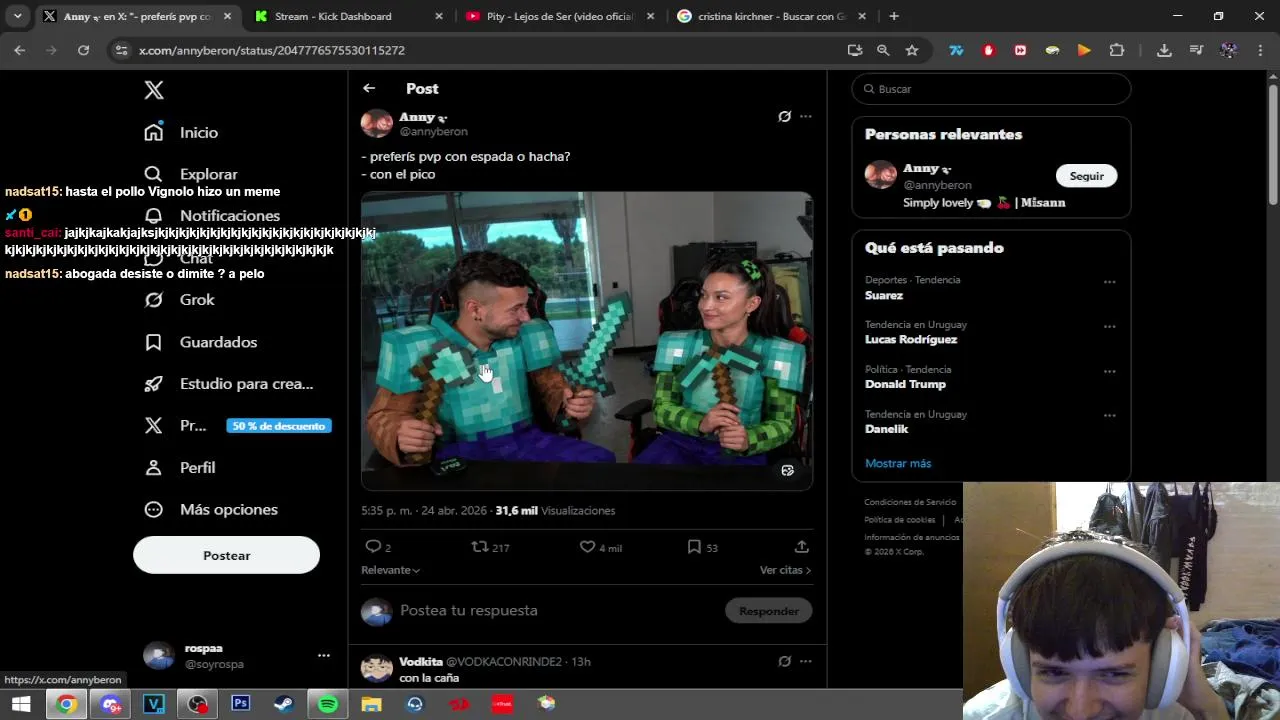Close the Pity YouTube tab
Image resolution: width=1280 pixels, height=720 pixels.
pos(651,16)
